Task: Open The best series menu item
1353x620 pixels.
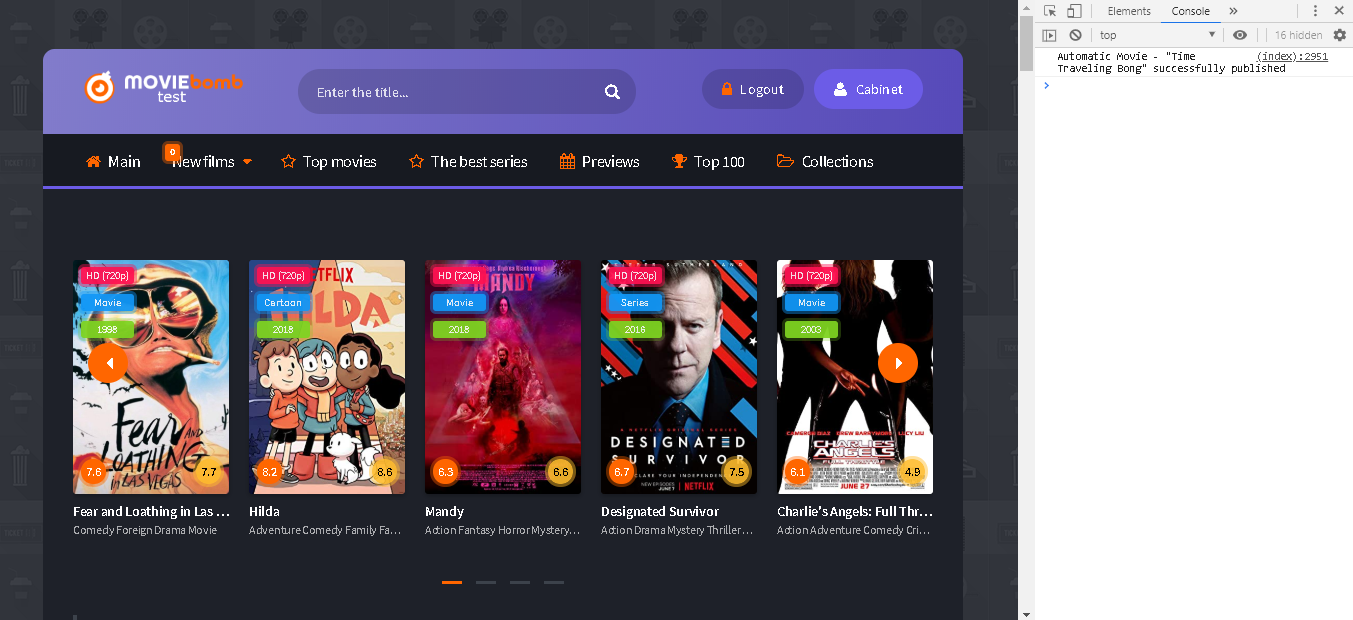Action: (x=468, y=161)
